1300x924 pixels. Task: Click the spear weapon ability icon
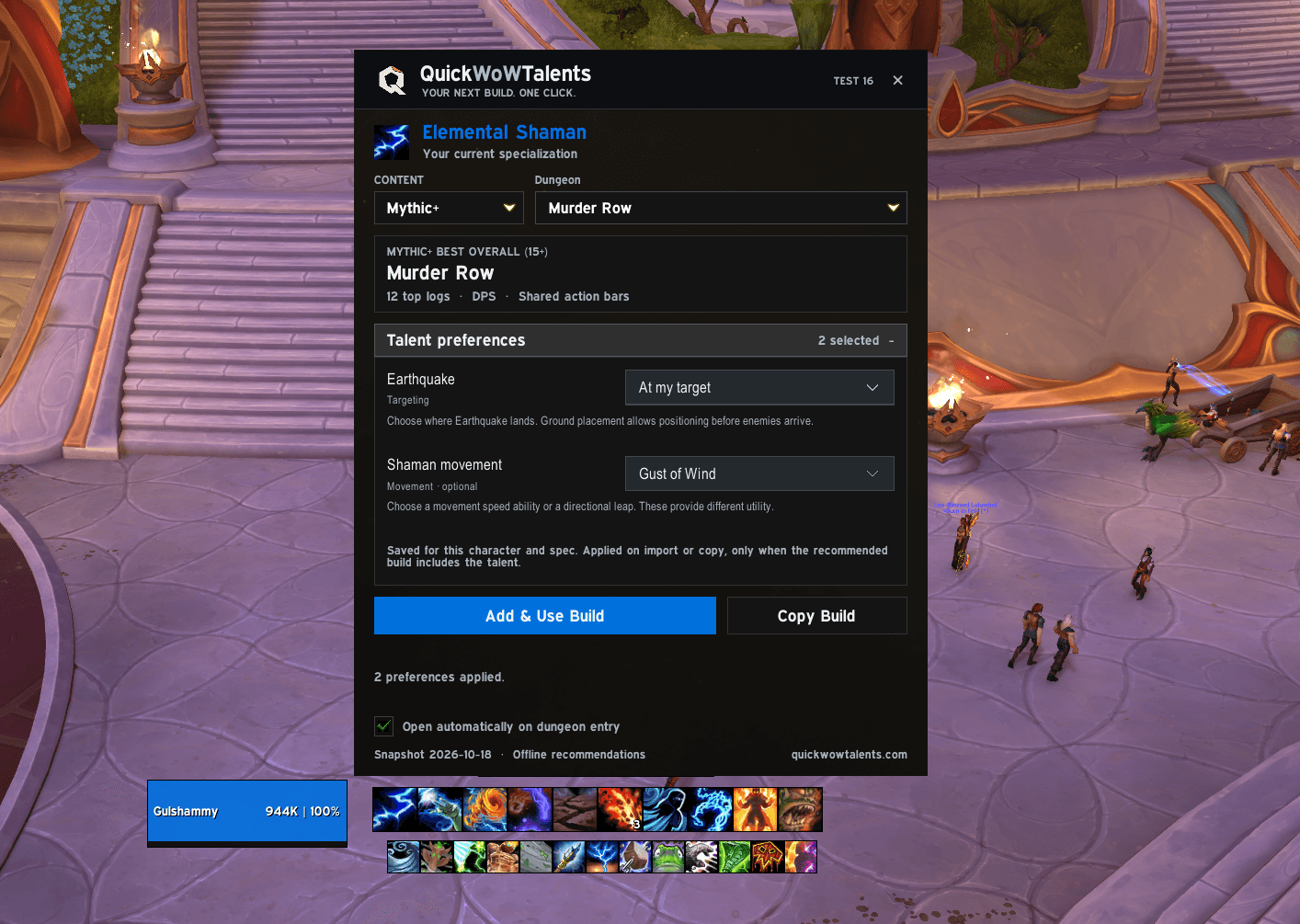point(569,857)
